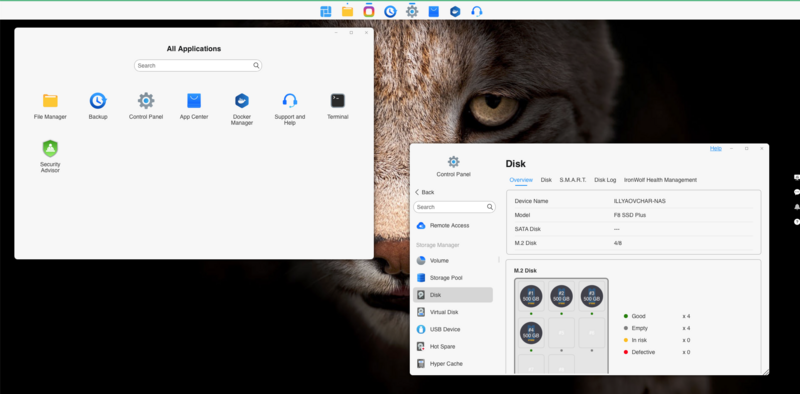Open File Manager from the top taskbar

pos(347,11)
